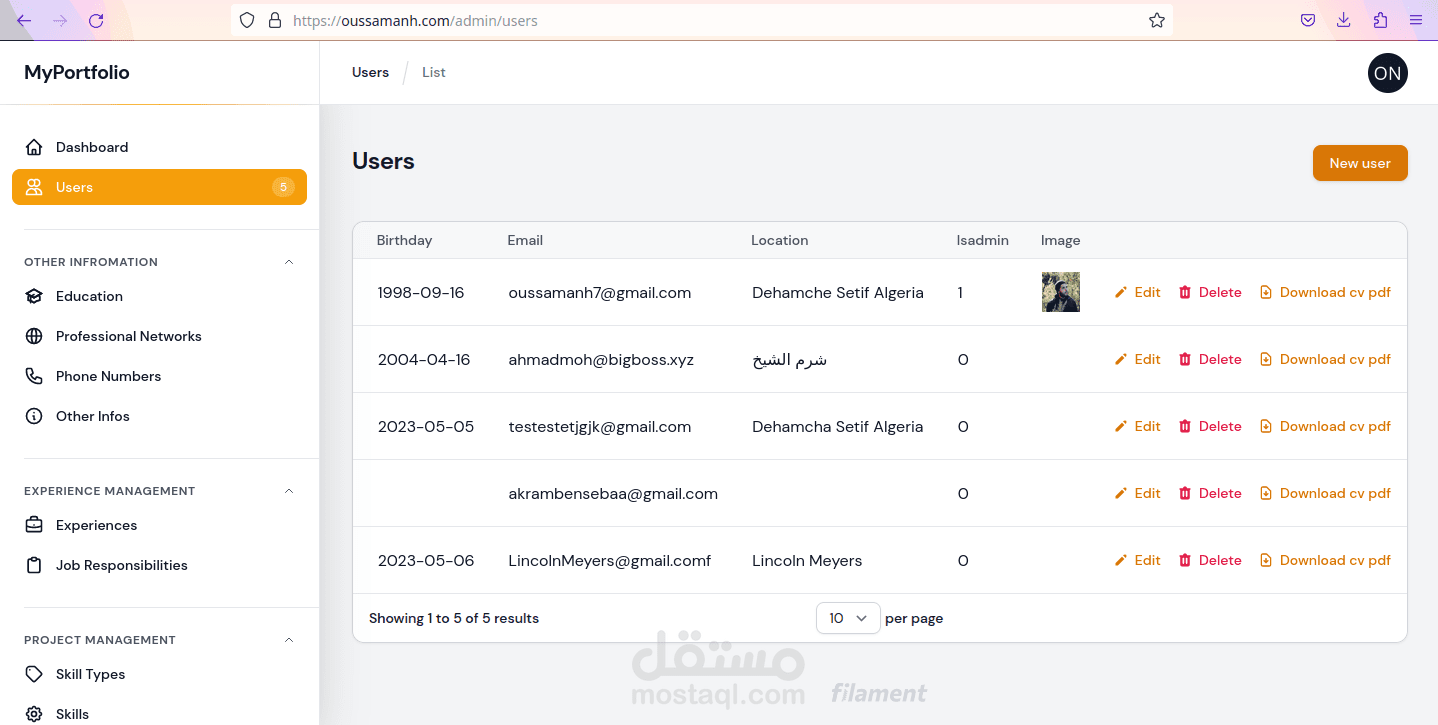Collapse the Project Management section

(x=289, y=640)
